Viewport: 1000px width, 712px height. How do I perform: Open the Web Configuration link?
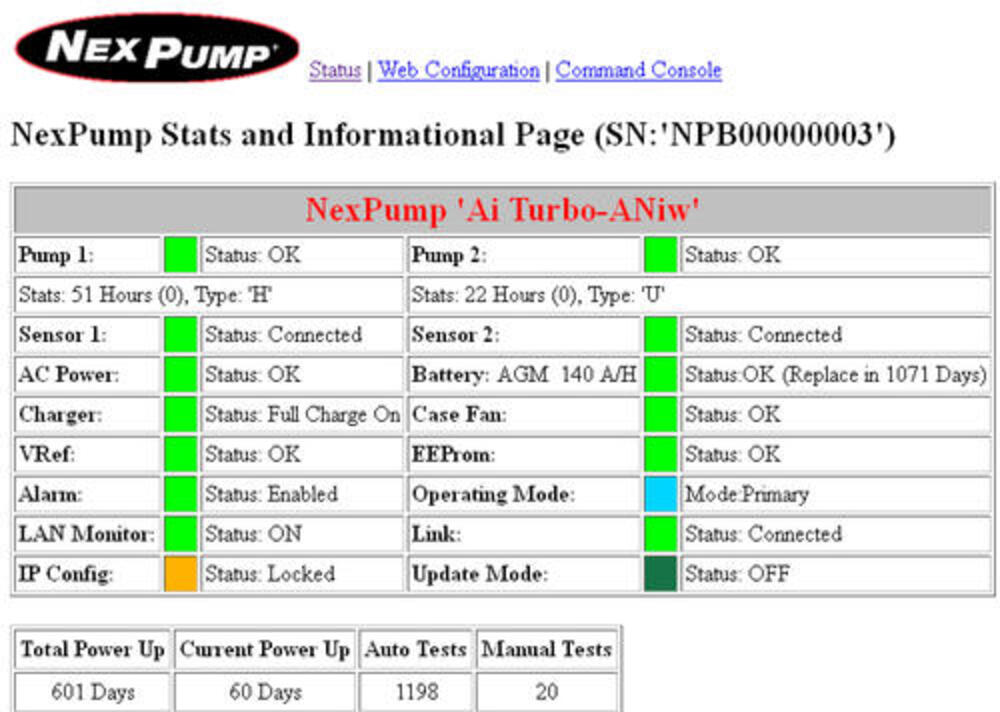(x=459, y=70)
